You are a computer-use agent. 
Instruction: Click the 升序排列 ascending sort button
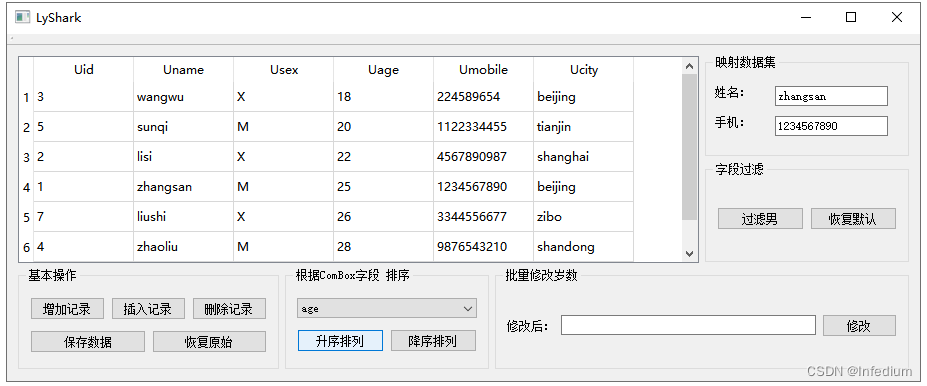tap(340, 340)
